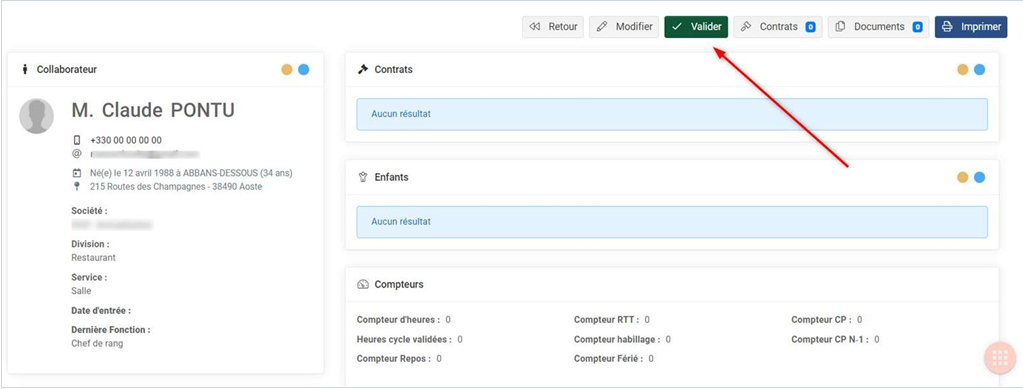Viewport: 1023px width, 389px height.
Task: Open the Modifier edit button
Action: coord(624,27)
